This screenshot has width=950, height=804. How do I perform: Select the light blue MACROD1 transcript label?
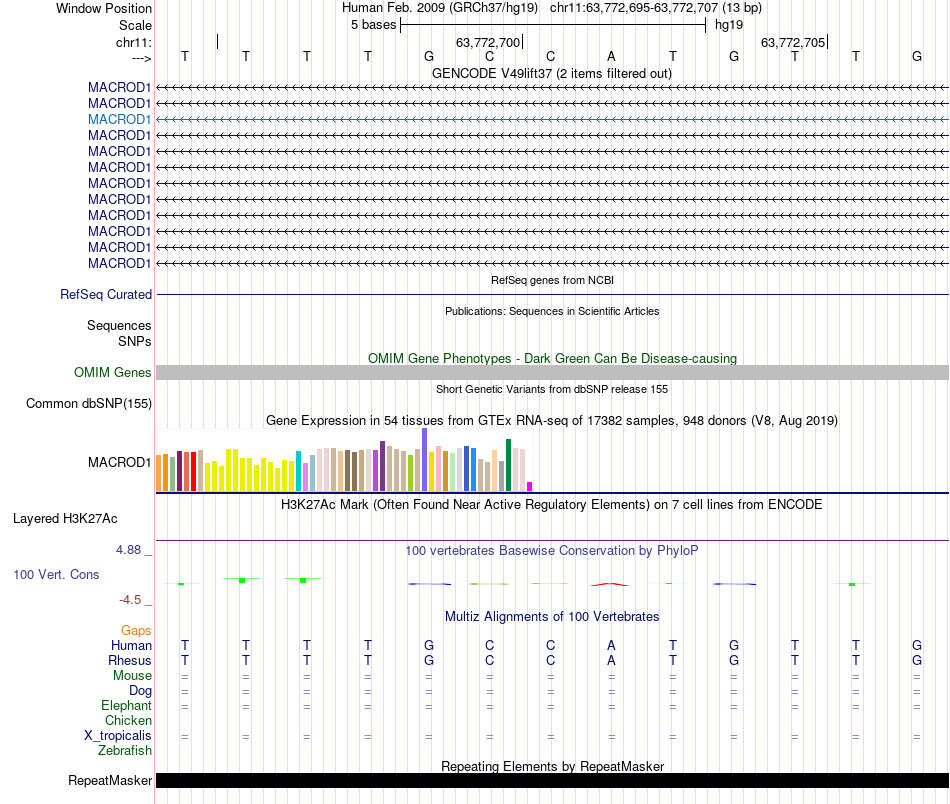119,119
